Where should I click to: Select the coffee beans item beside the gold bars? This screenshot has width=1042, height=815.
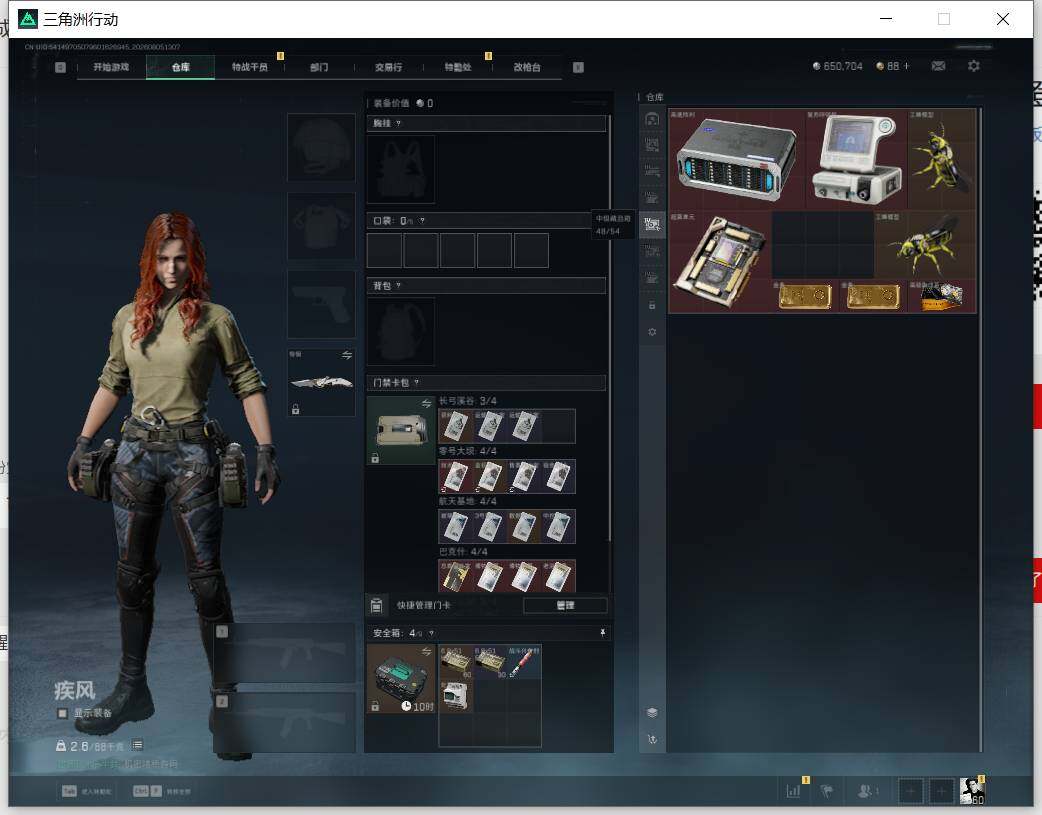[942, 296]
